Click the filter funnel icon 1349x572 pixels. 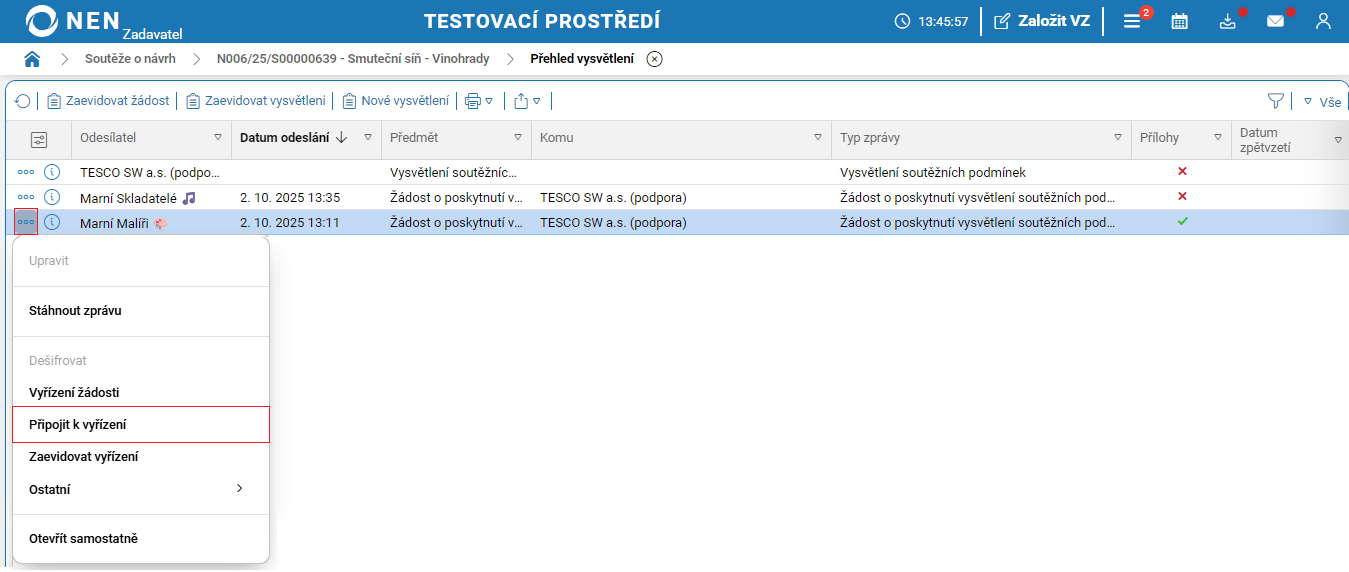tap(1275, 101)
